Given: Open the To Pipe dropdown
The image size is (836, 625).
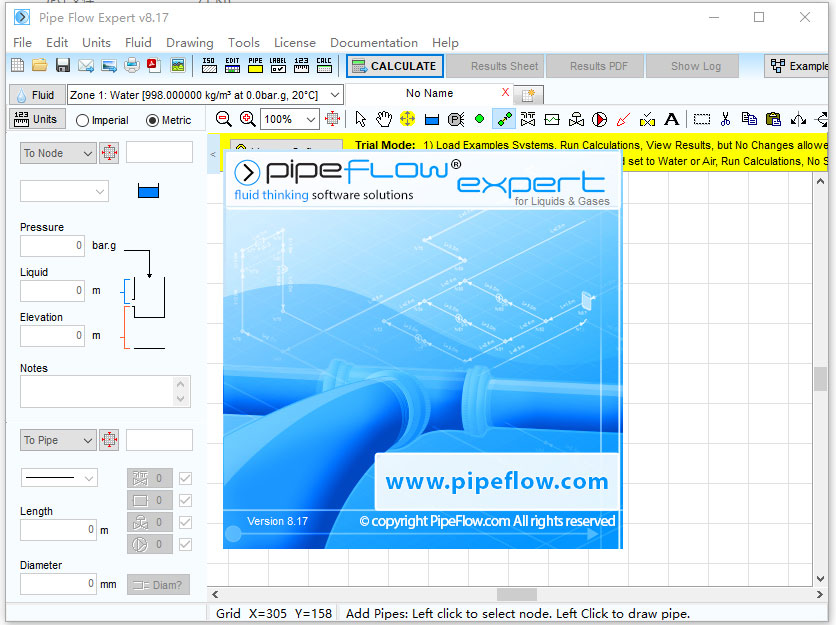Looking at the screenshot, I should (x=58, y=440).
